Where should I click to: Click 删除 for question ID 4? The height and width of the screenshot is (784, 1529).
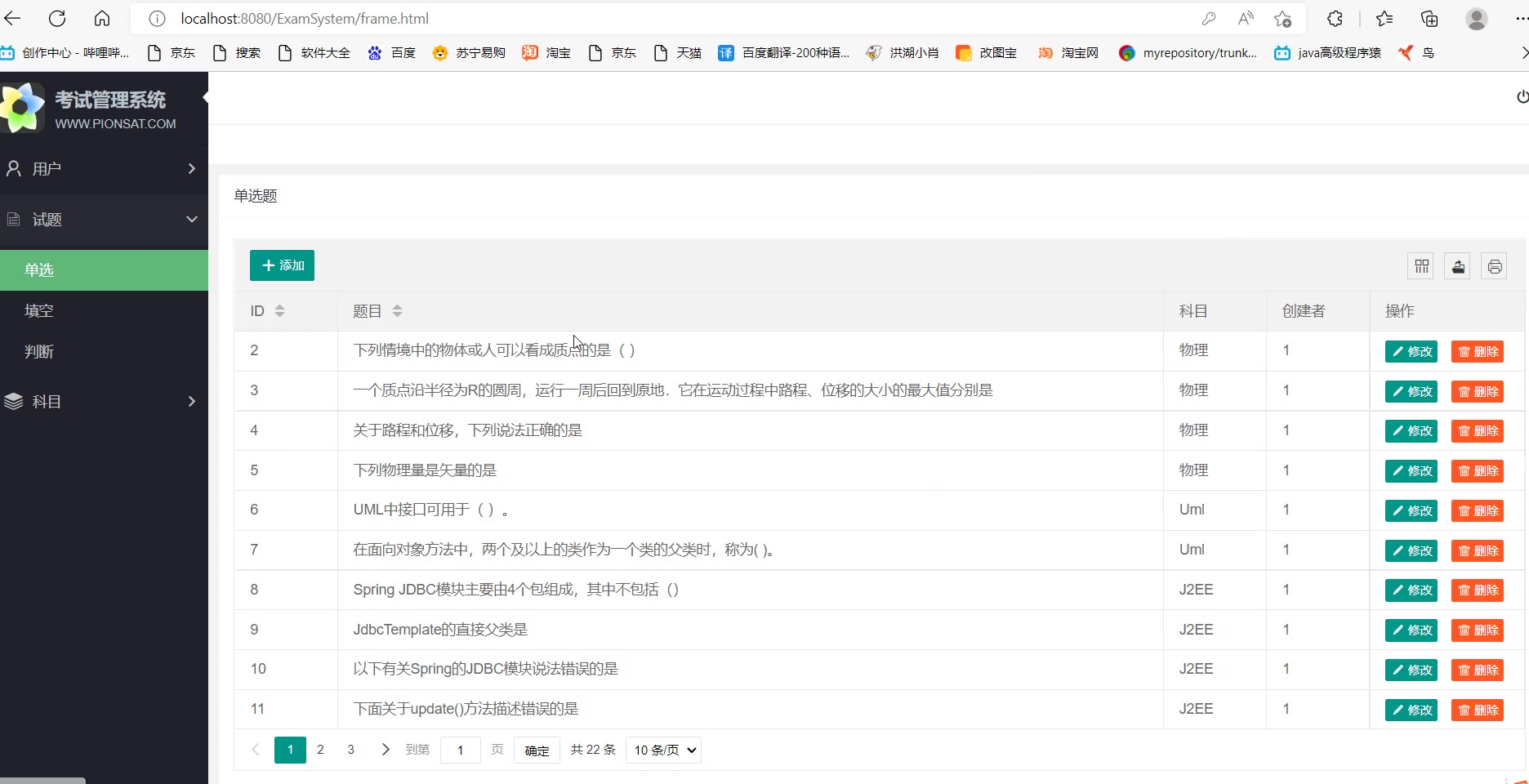click(x=1478, y=431)
